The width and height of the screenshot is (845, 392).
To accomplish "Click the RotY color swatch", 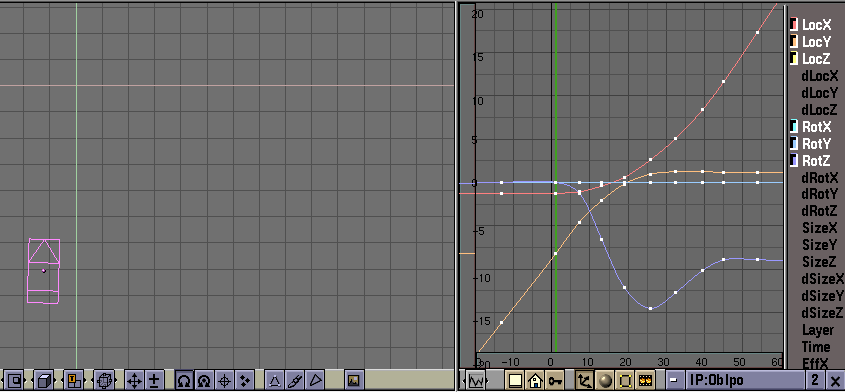I will [x=794, y=143].
